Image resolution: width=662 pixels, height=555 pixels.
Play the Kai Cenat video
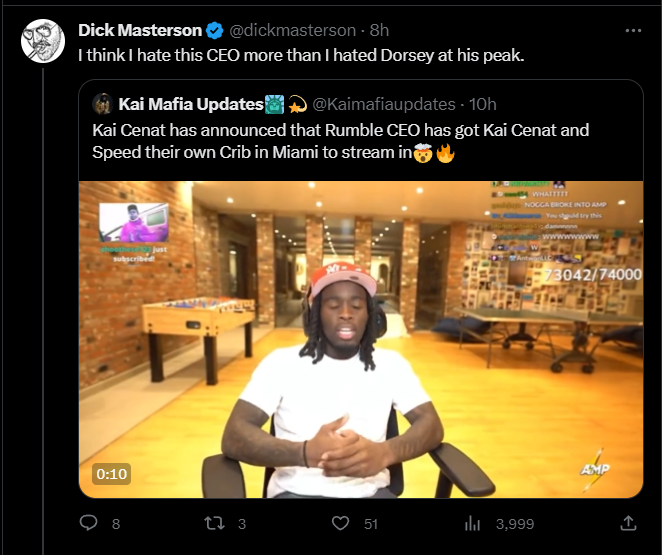[361, 339]
